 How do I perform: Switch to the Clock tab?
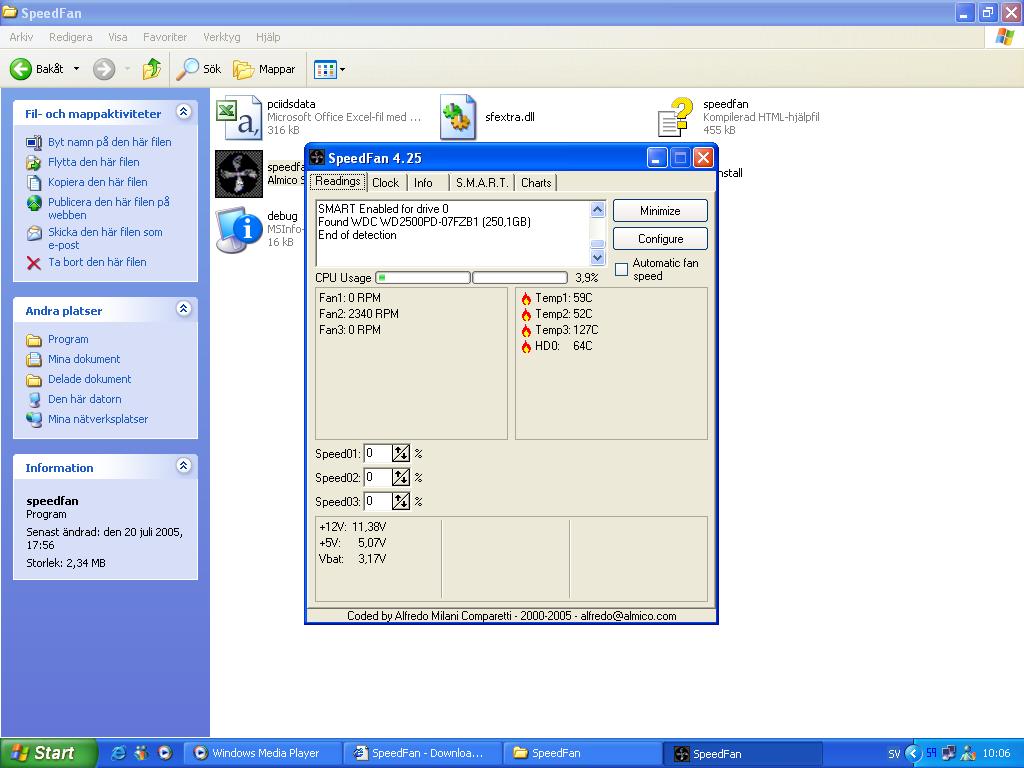[385, 183]
